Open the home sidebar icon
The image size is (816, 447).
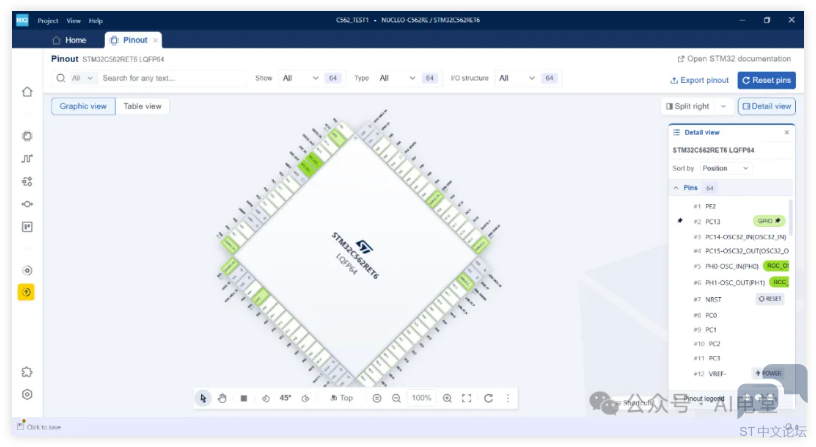tap(27, 92)
